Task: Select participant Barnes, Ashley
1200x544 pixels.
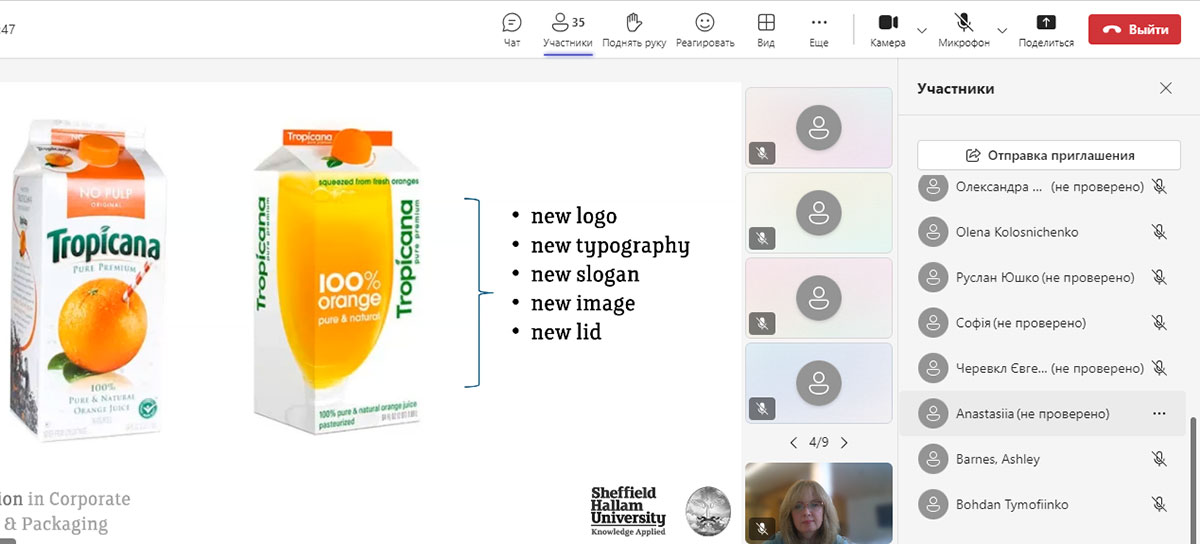Action: (x=1042, y=459)
